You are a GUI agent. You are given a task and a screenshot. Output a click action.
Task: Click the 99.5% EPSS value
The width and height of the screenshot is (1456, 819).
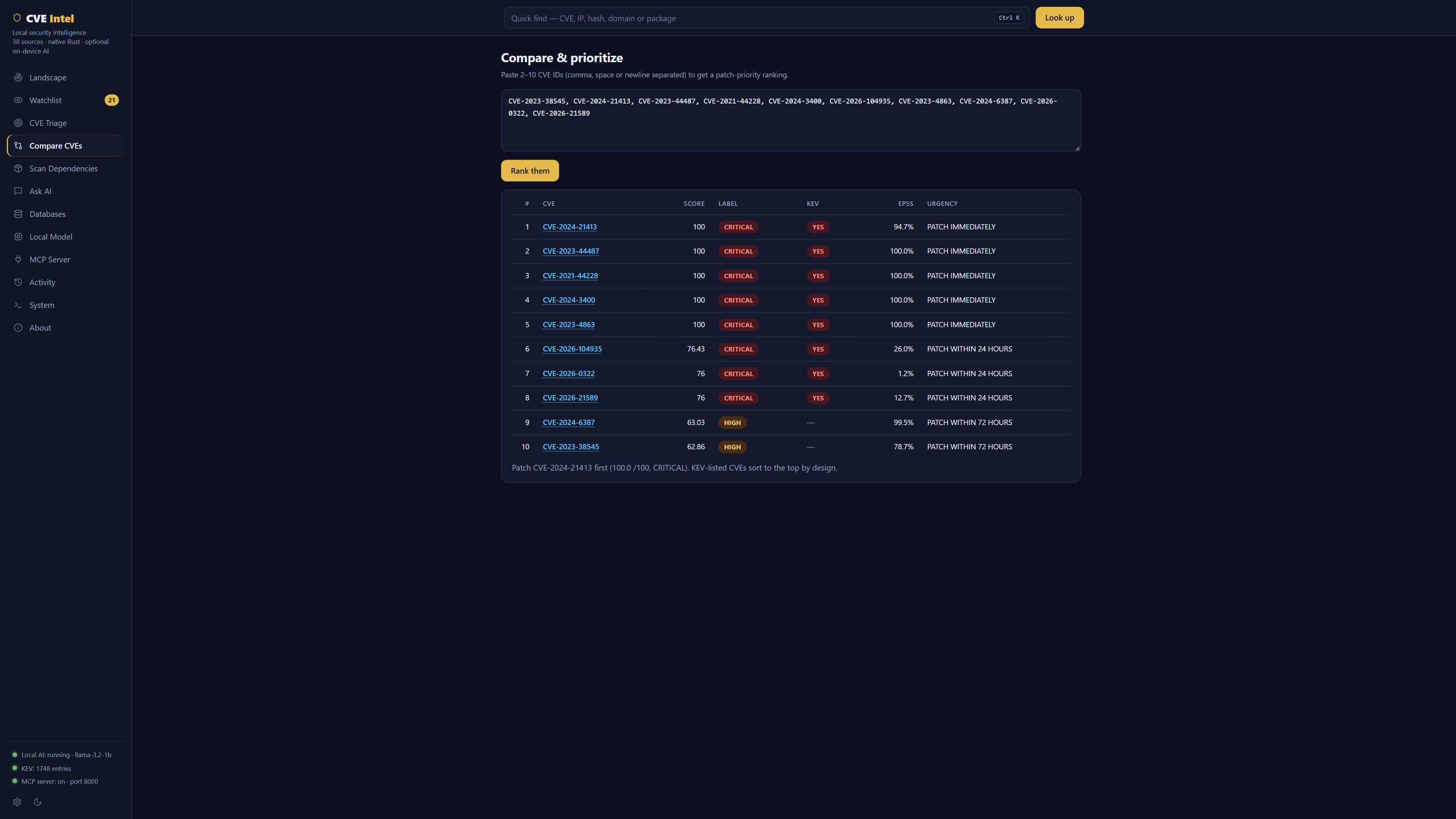(x=903, y=422)
